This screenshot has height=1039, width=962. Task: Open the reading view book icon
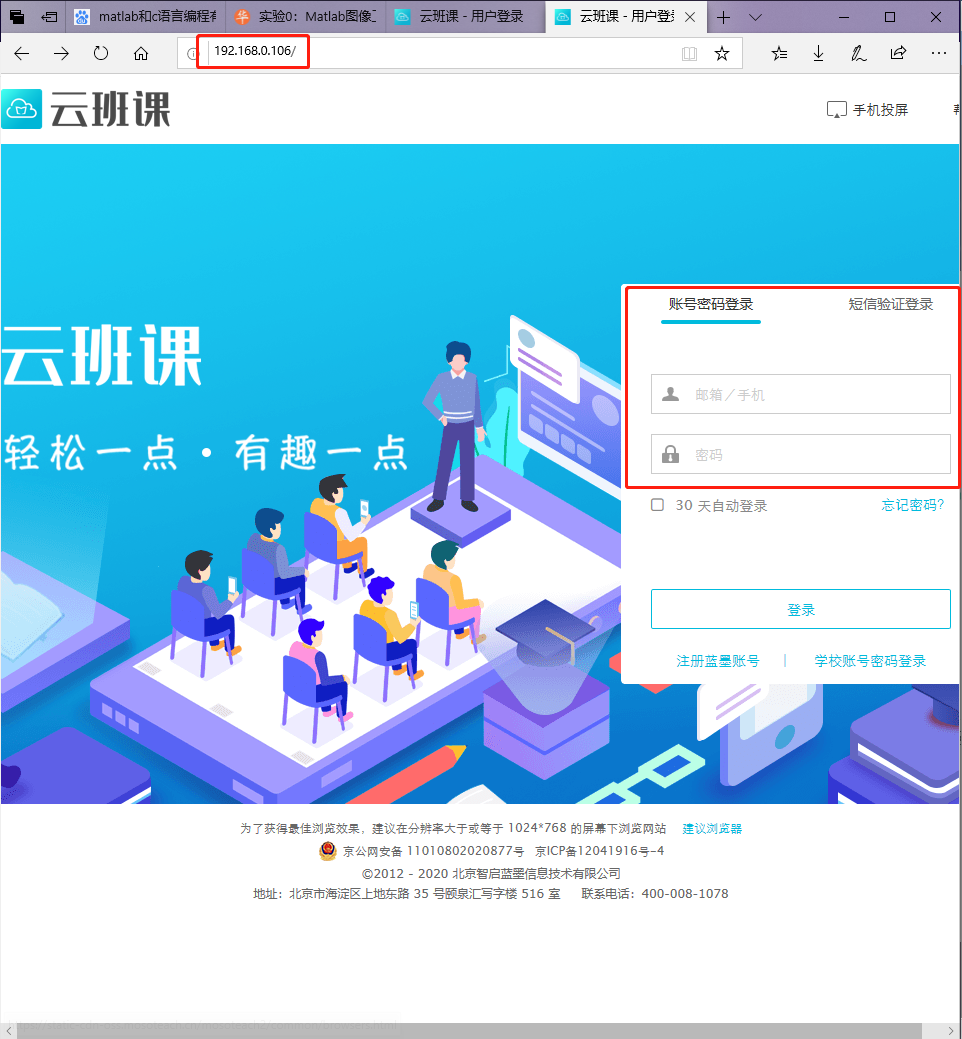tap(689, 54)
